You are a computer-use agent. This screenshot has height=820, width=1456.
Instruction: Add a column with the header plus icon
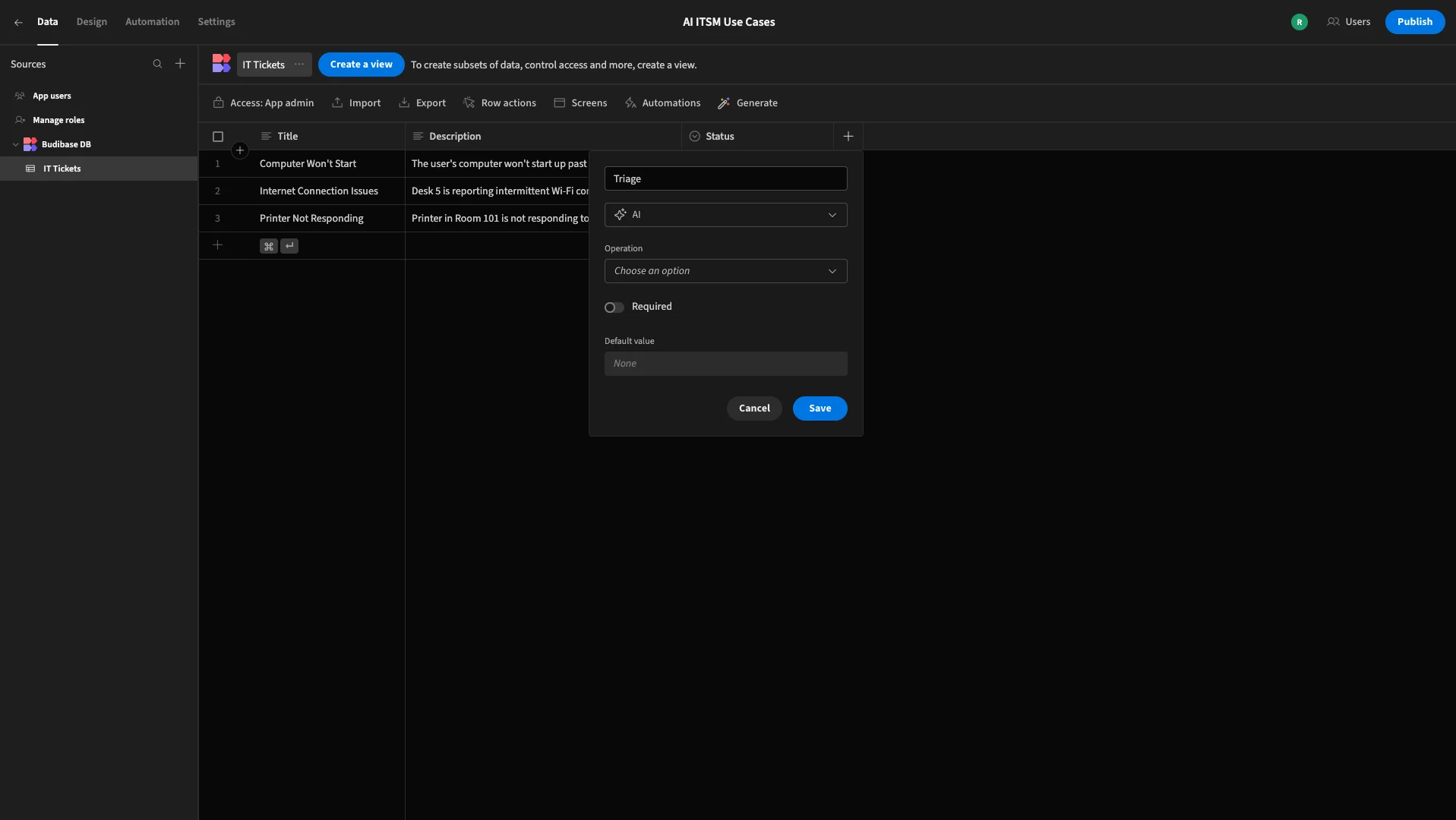pos(848,137)
